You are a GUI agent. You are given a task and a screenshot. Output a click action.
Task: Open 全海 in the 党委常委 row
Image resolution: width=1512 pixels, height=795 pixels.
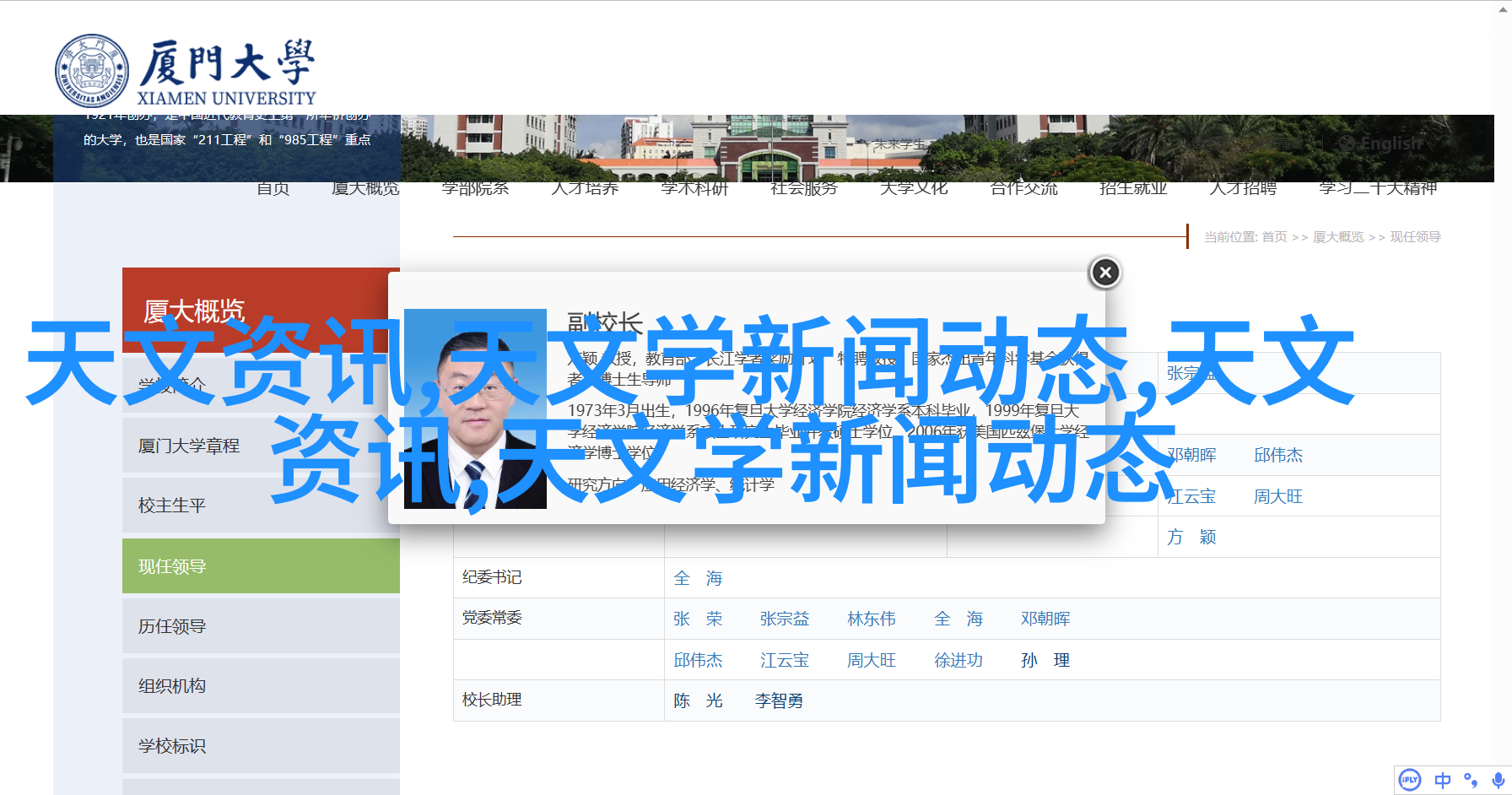[958, 619]
